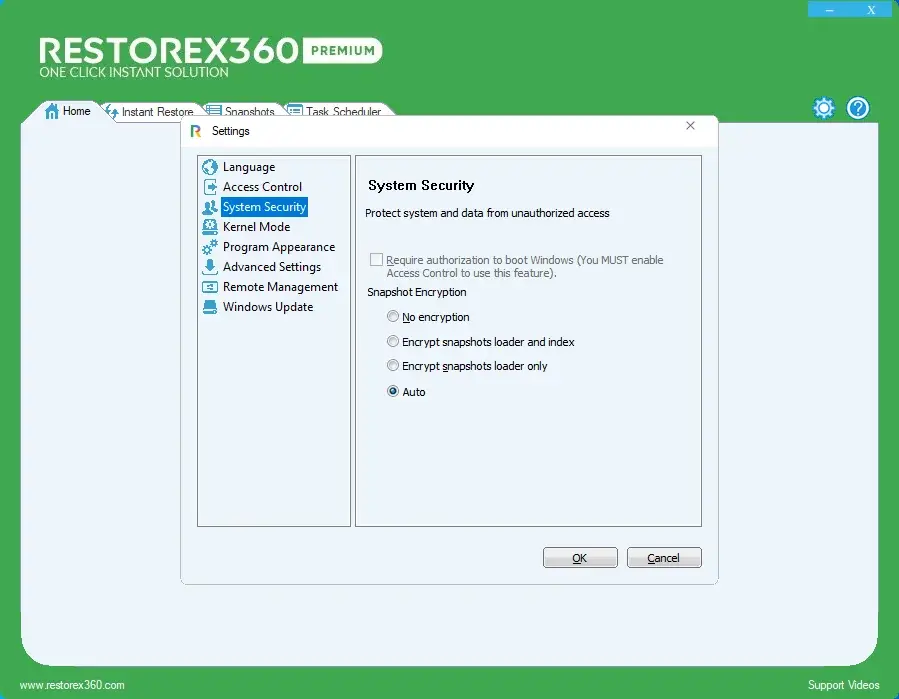This screenshot has height=699, width=899.
Task: Open help with the question mark icon
Action: pos(858,108)
